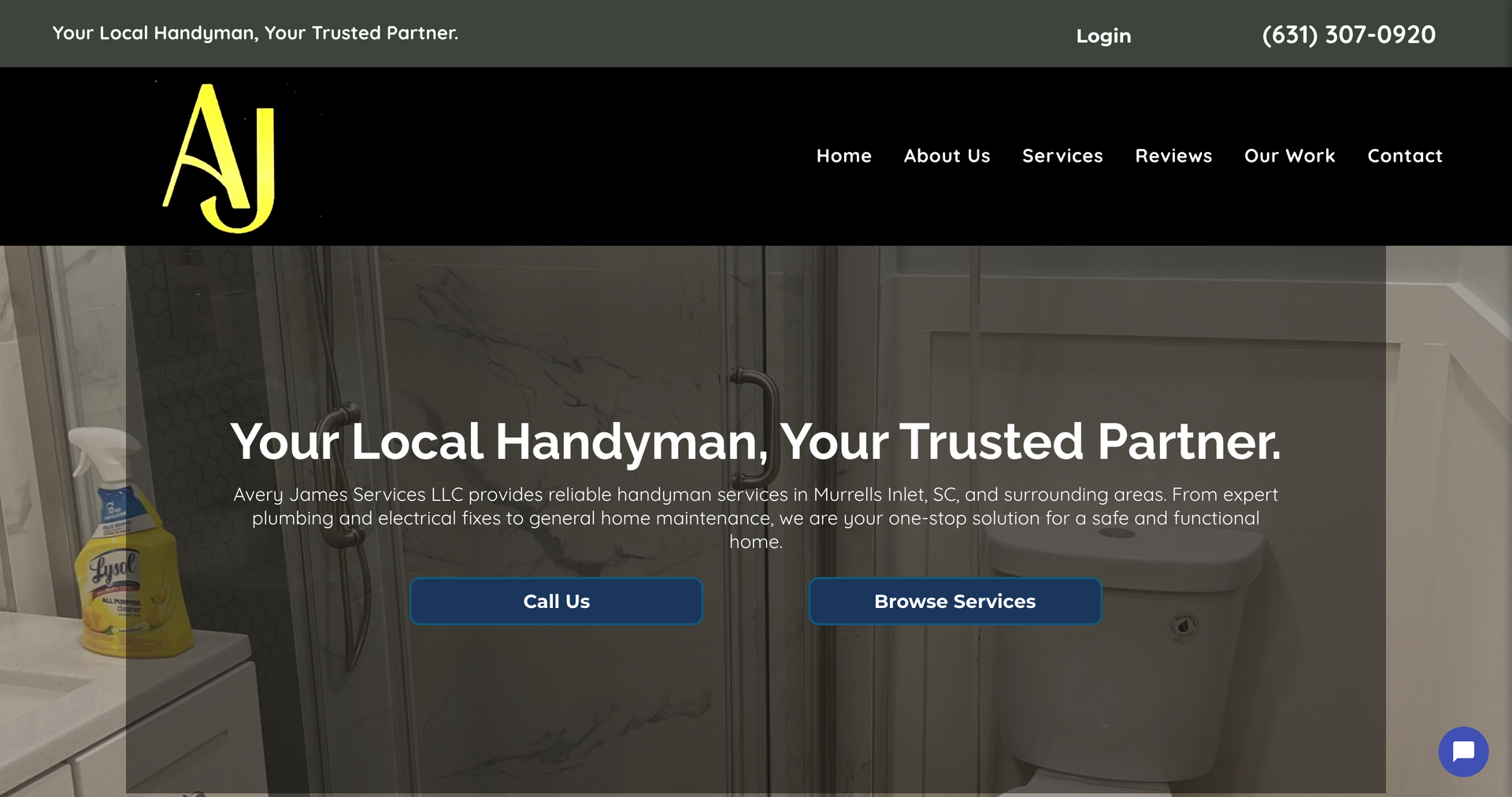Open the chat bubble widget
Viewport: 1512px width, 797px height.
(1463, 751)
